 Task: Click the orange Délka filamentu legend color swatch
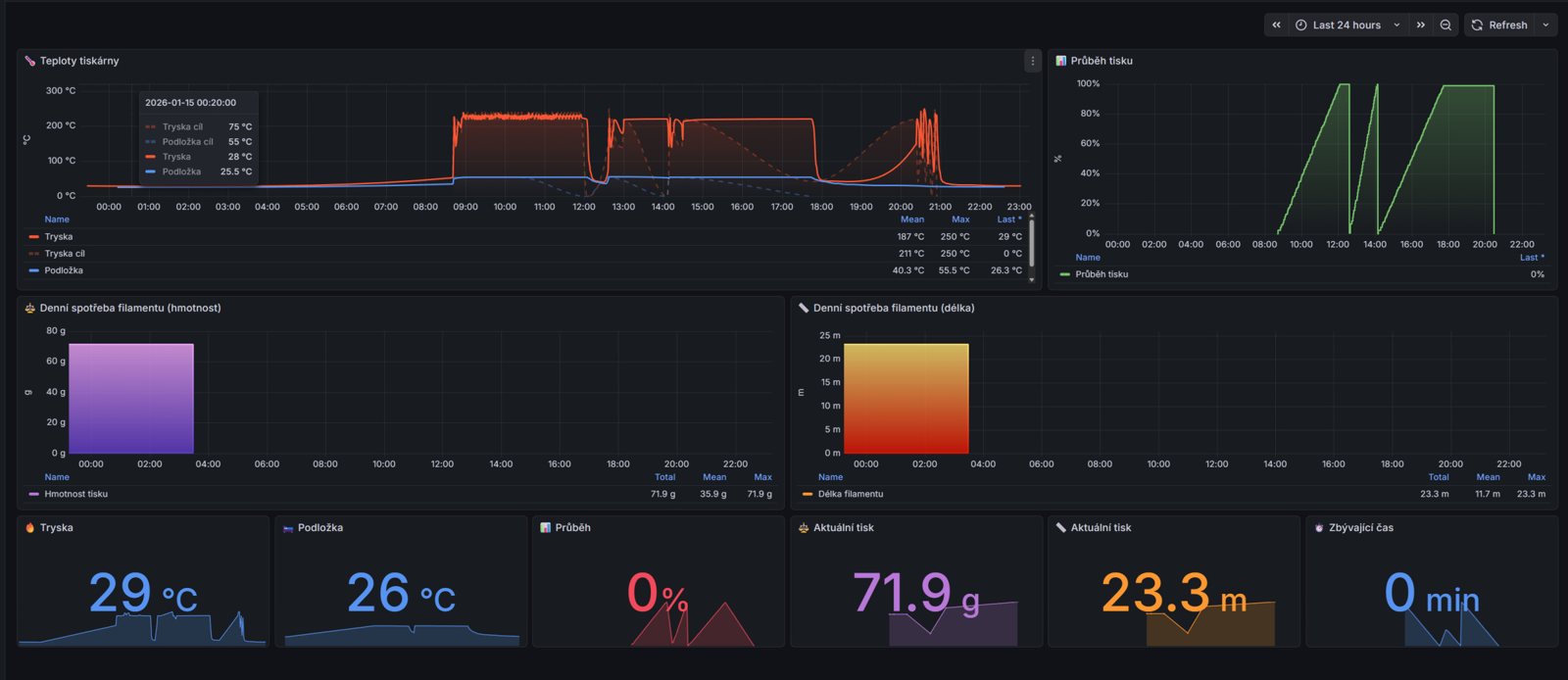808,494
